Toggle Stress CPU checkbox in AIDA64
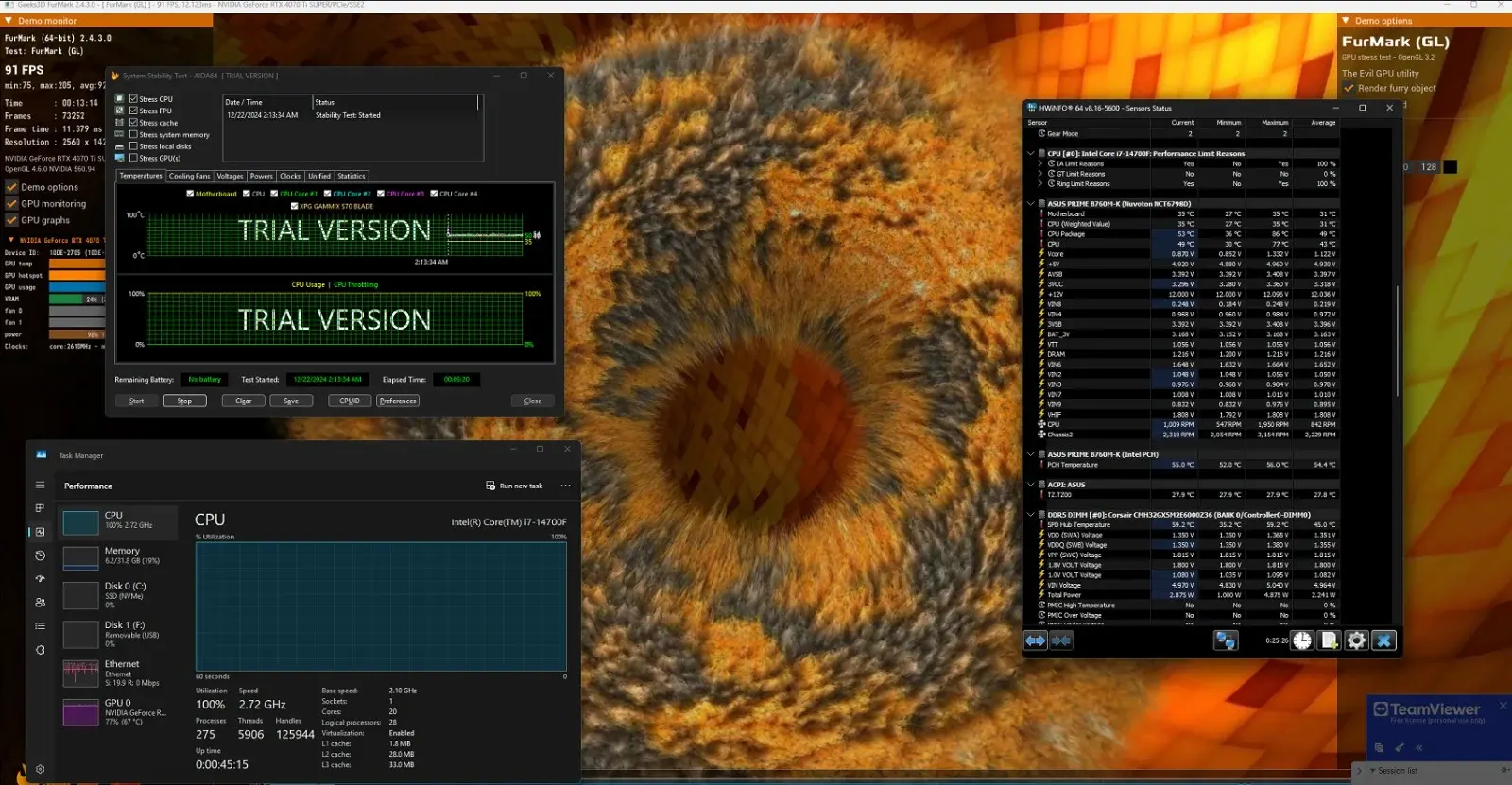Viewport: 1512px width, 785px height. click(133, 98)
